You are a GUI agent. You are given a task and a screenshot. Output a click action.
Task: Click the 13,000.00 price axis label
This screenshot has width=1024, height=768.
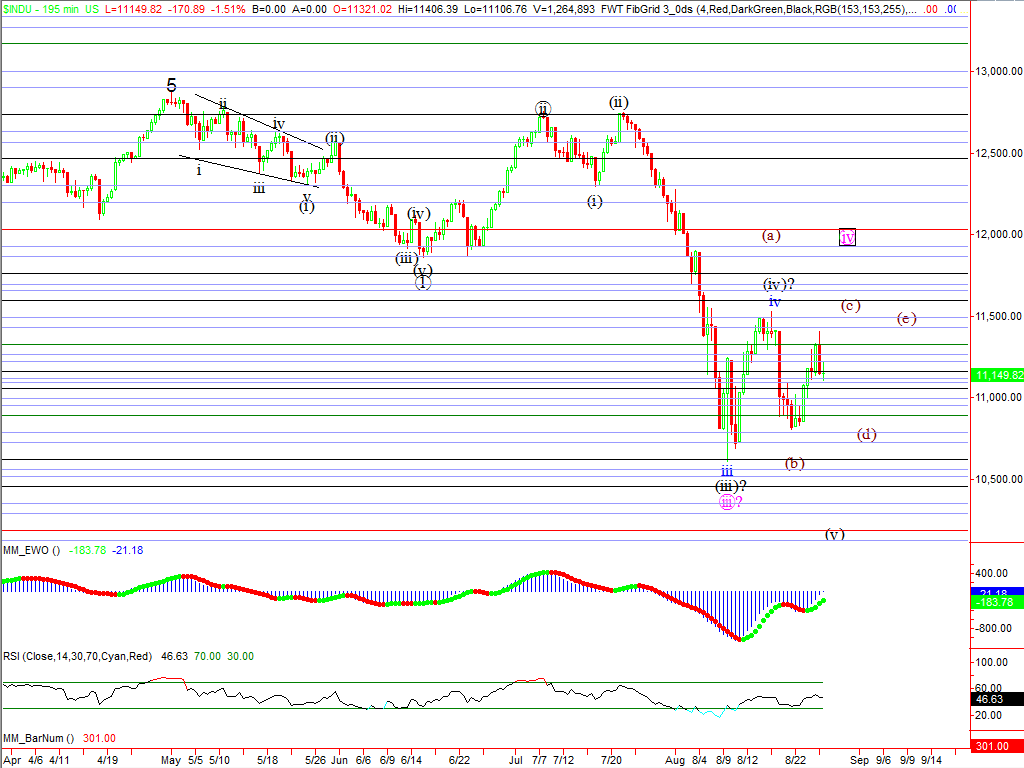tap(997, 72)
